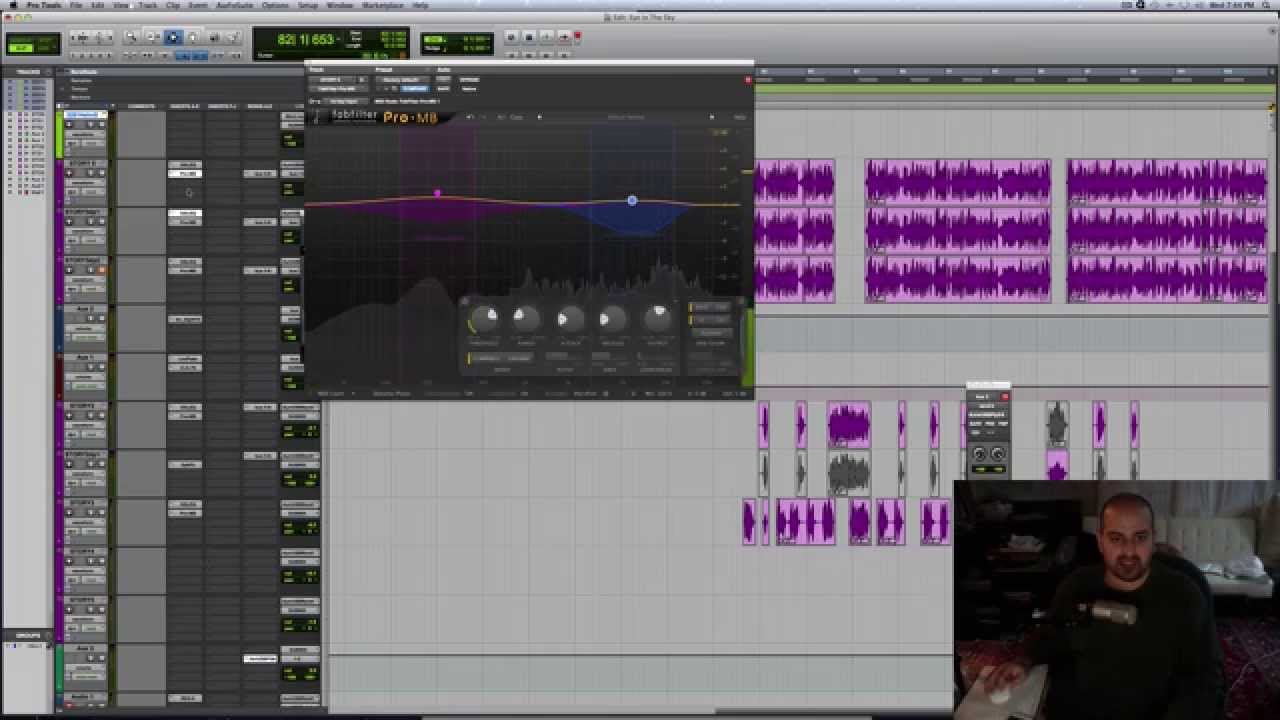1280x720 pixels.
Task: Mute the STORY 1 track
Action: 101,173
